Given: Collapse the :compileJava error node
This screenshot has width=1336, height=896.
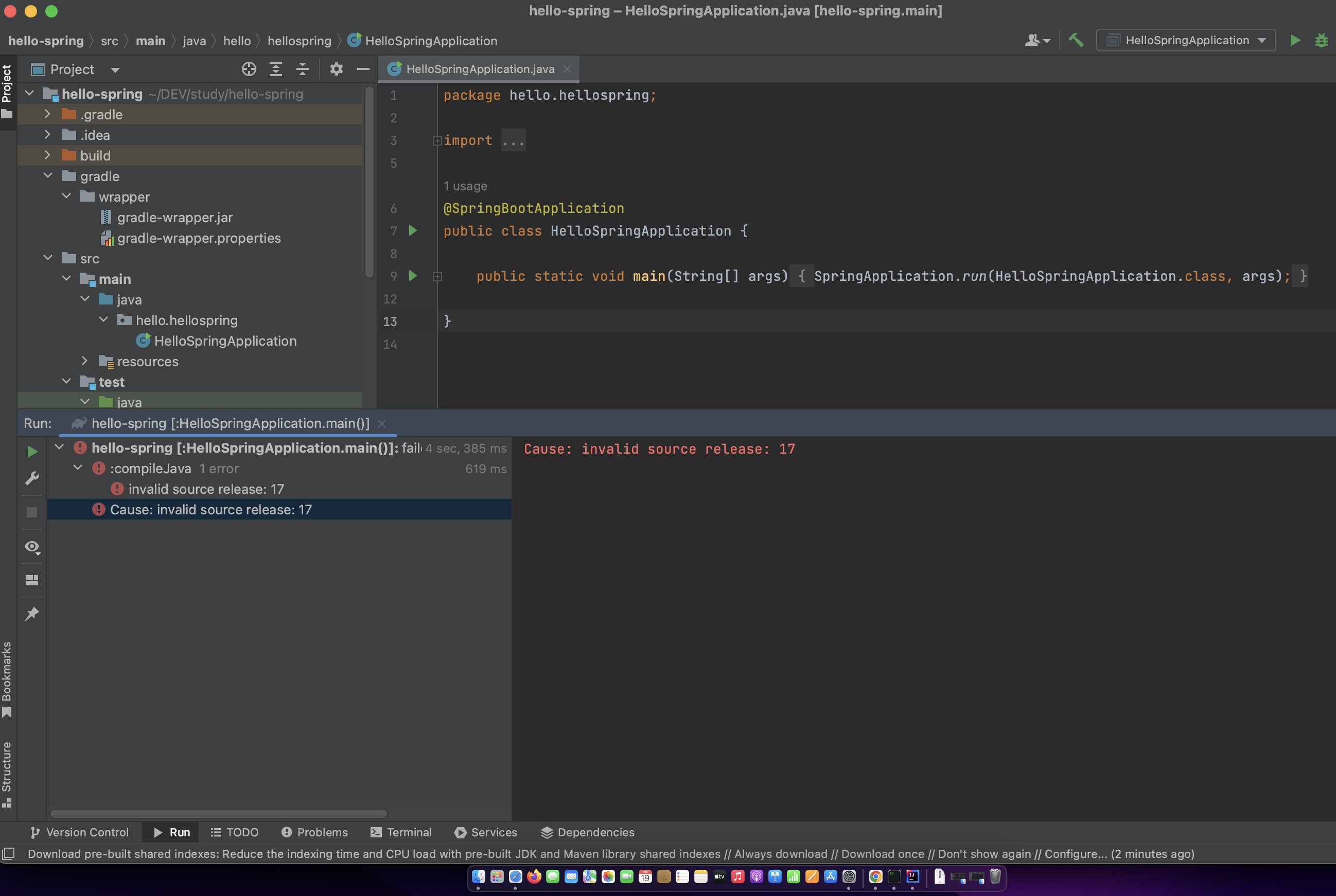Looking at the screenshot, I should click(x=78, y=468).
